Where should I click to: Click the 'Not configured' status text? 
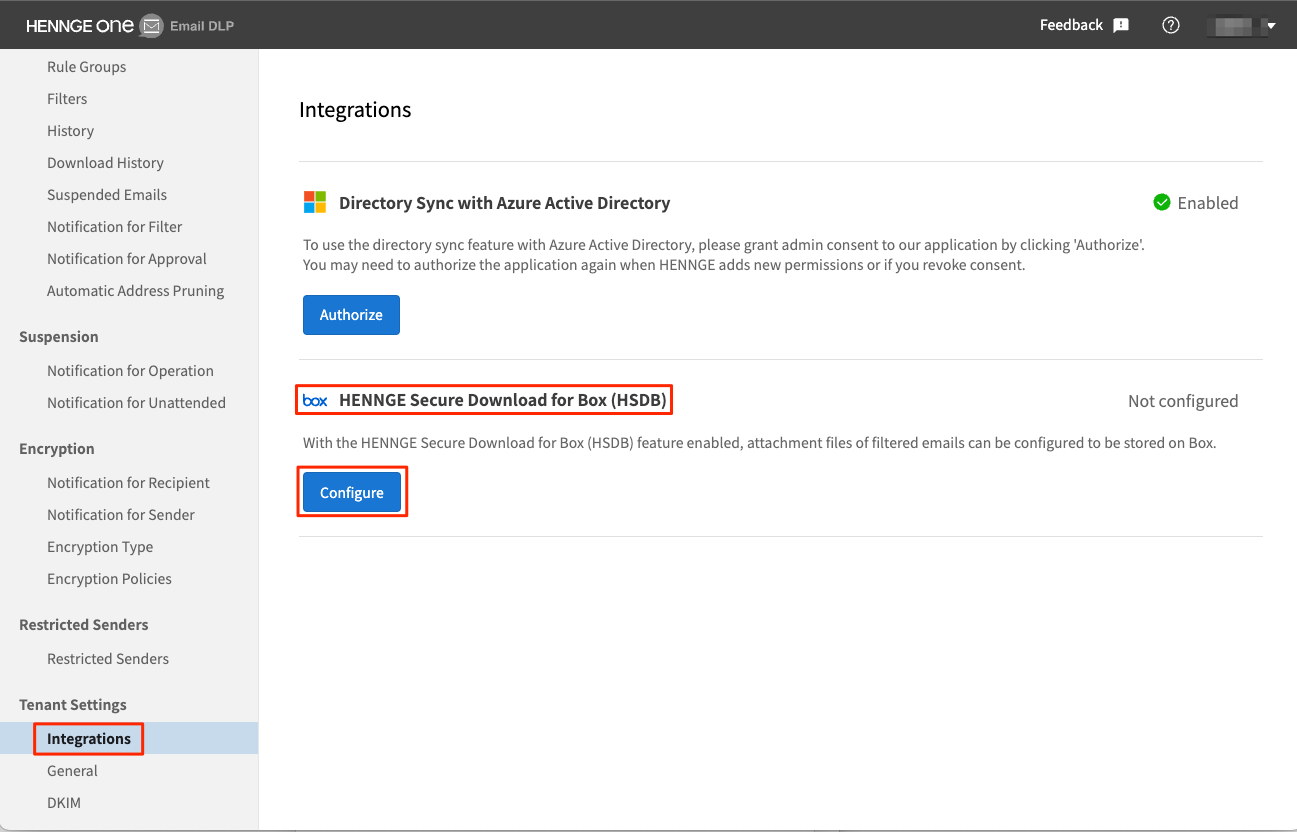1183,401
